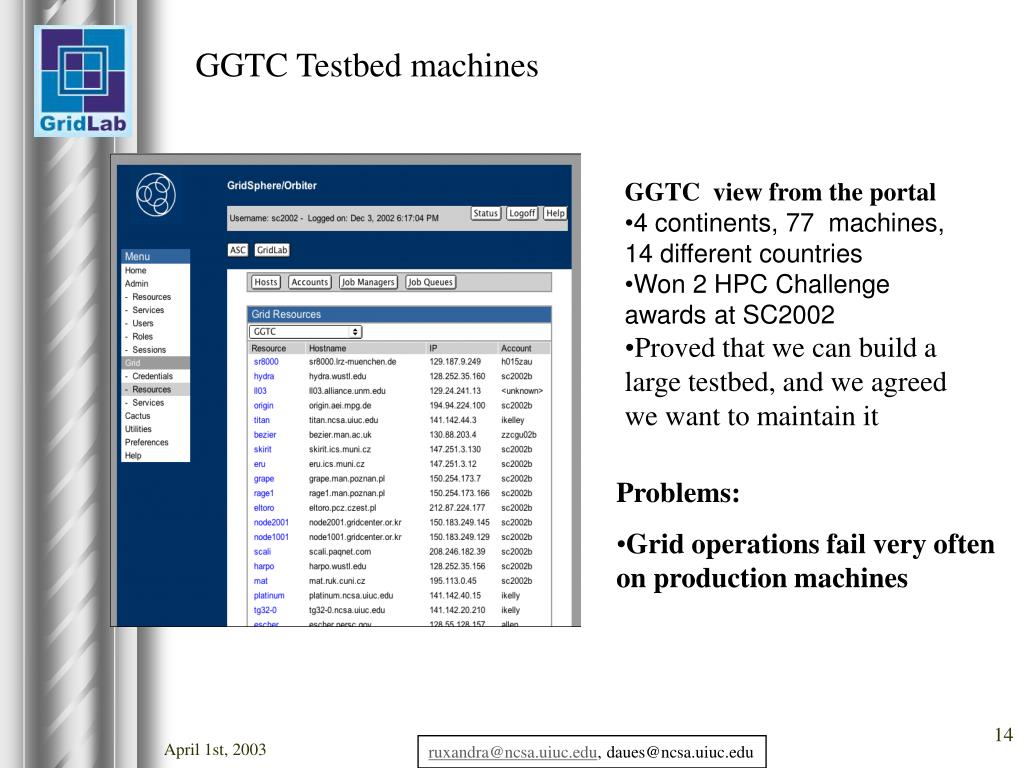Screen dimensions: 1024x768
Task: Open Resources under Admin menu
Action: point(151,296)
